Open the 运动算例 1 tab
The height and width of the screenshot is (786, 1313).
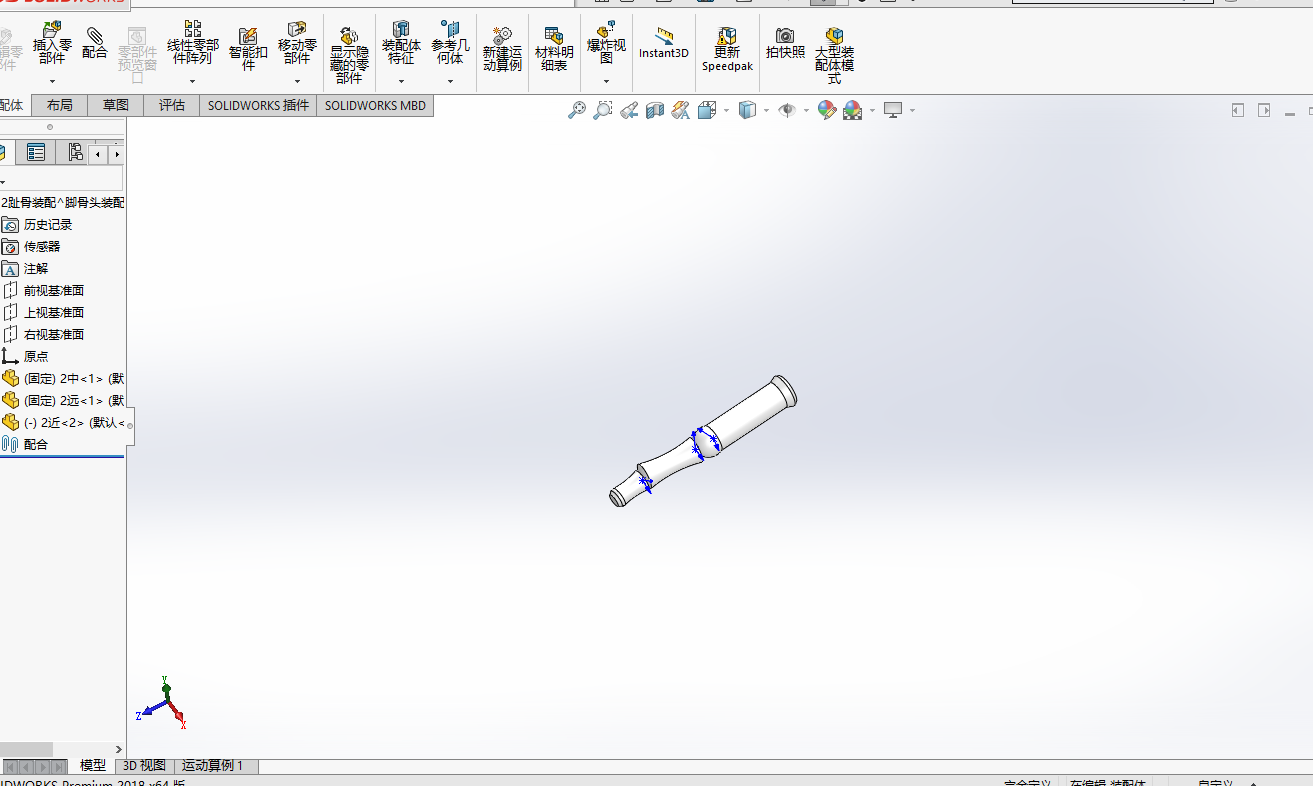[217, 766]
